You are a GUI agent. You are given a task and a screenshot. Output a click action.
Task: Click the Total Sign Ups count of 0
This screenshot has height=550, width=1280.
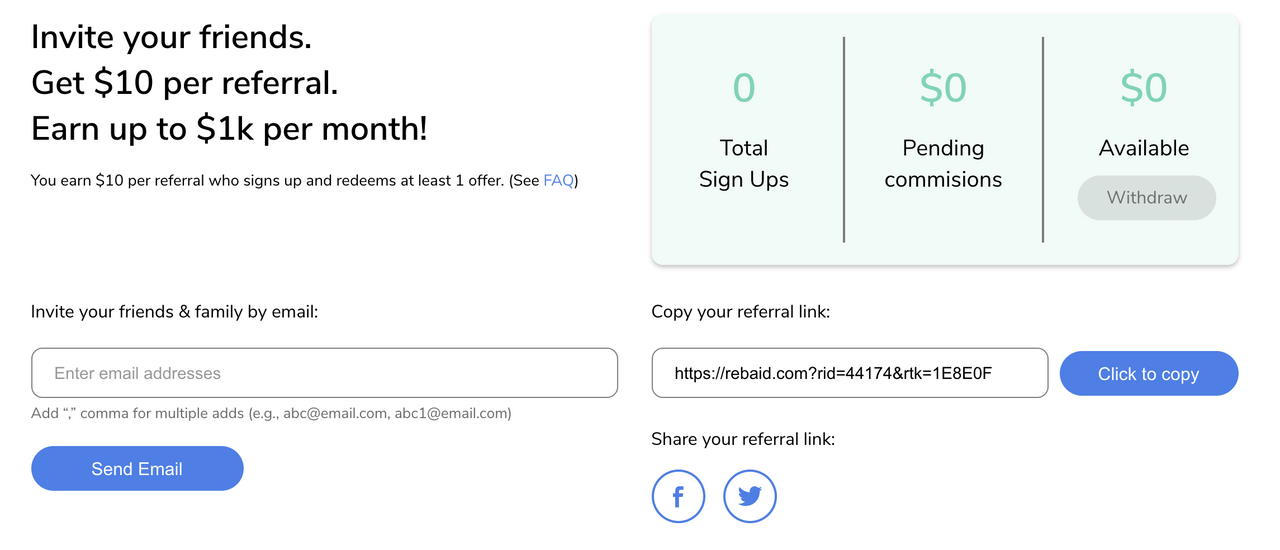click(744, 88)
